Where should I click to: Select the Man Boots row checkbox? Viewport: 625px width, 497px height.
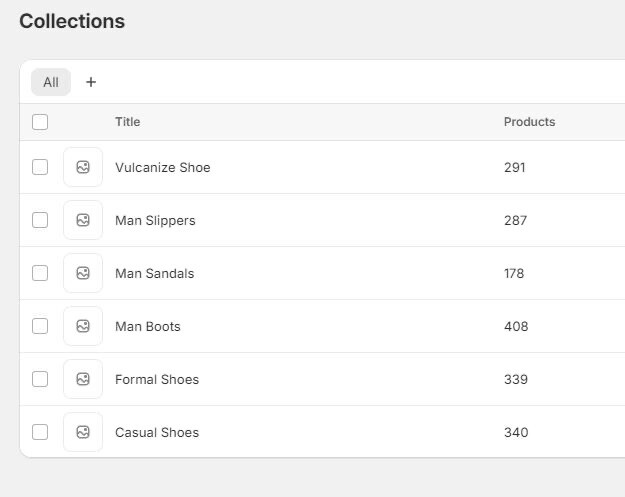[40, 326]
